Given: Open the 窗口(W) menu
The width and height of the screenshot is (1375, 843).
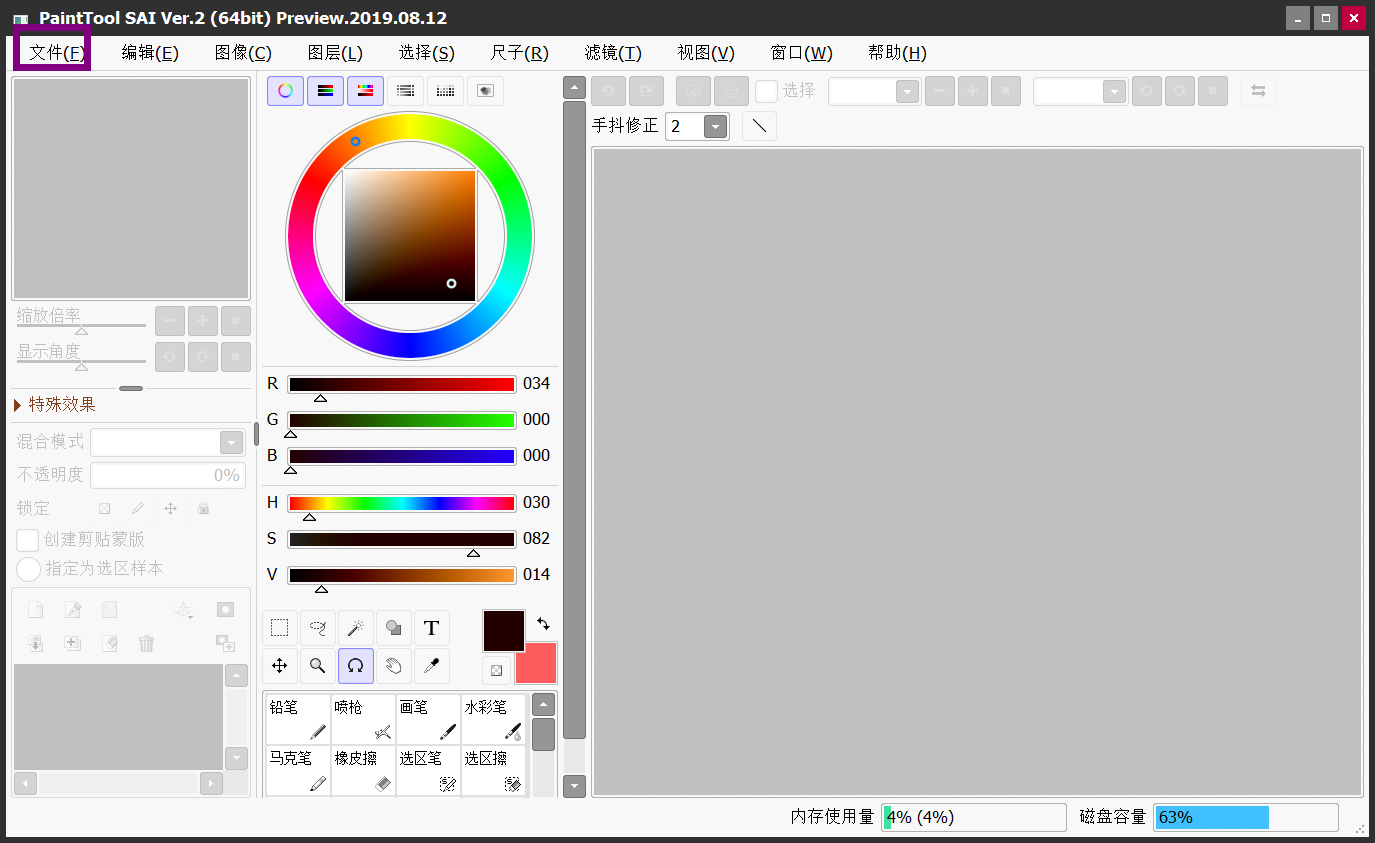Looking at the screenshot, I should (x=802, y=53).
